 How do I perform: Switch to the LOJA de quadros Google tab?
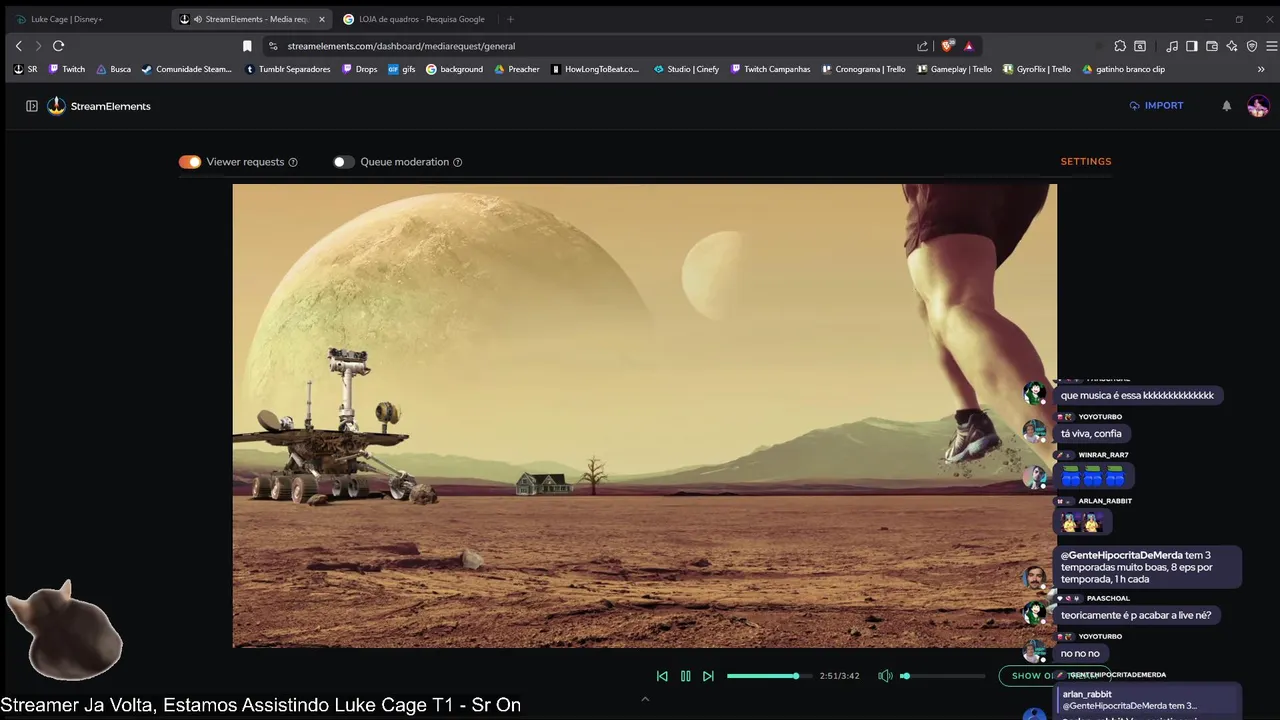[415, 19]
